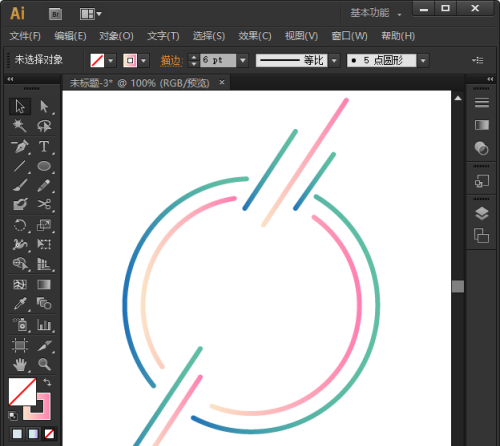Close the 未标题-3 document tab
The height and width of the screenshot is (446, 500).
222,82
